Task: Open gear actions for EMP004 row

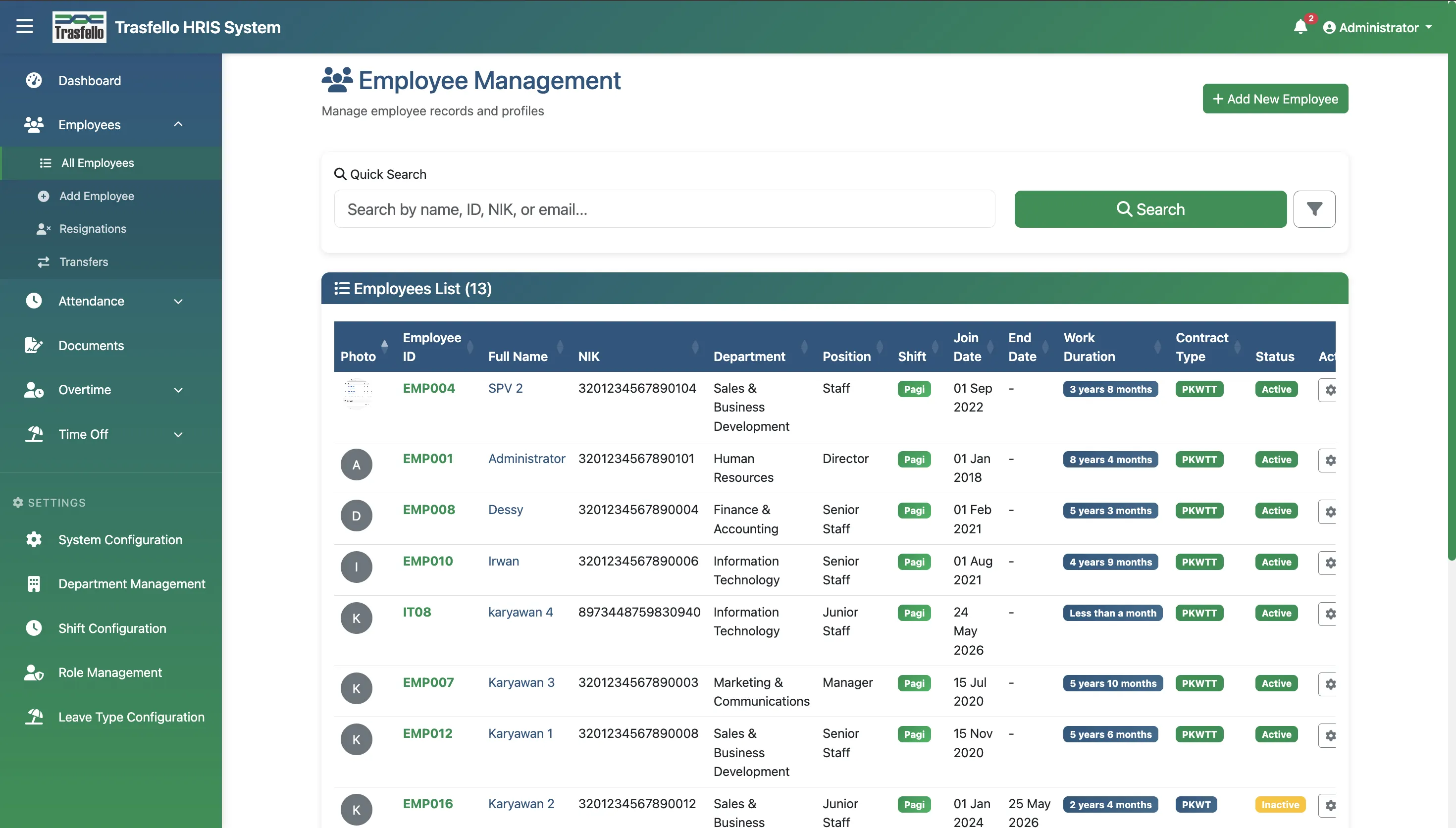Action: coord(1329,390)
